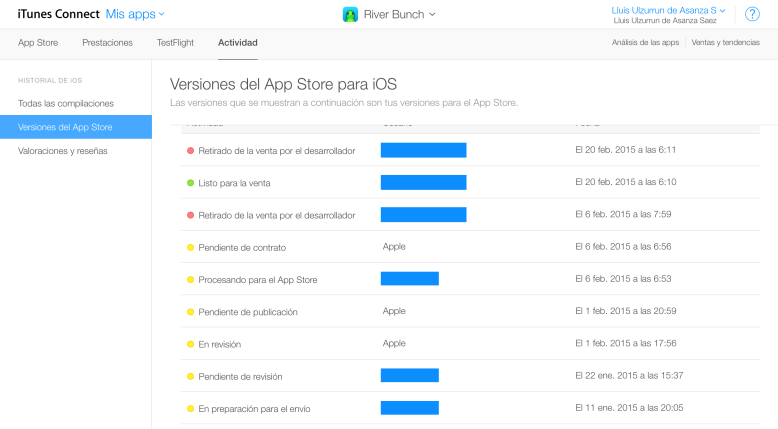
Task: Click 'Procesando para el App Store' text
Action: [258, 280]
